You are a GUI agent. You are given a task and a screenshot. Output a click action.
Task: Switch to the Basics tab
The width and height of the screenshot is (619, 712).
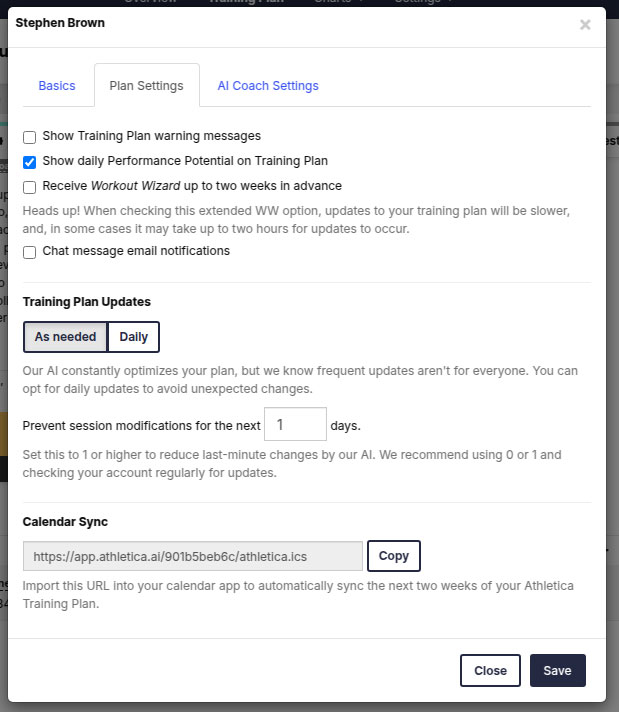coord(57,85)
